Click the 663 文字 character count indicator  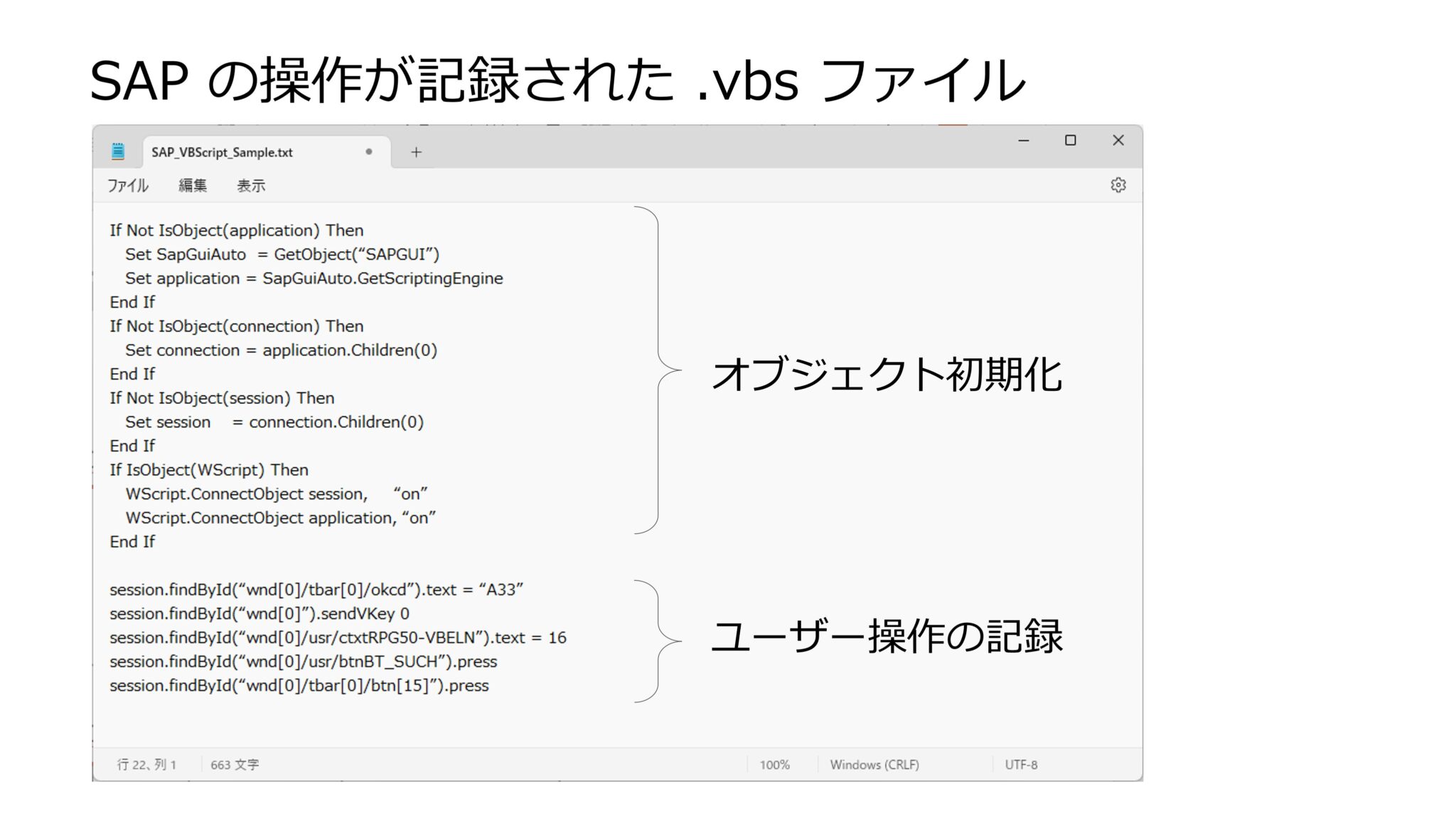tap(235, 764)
